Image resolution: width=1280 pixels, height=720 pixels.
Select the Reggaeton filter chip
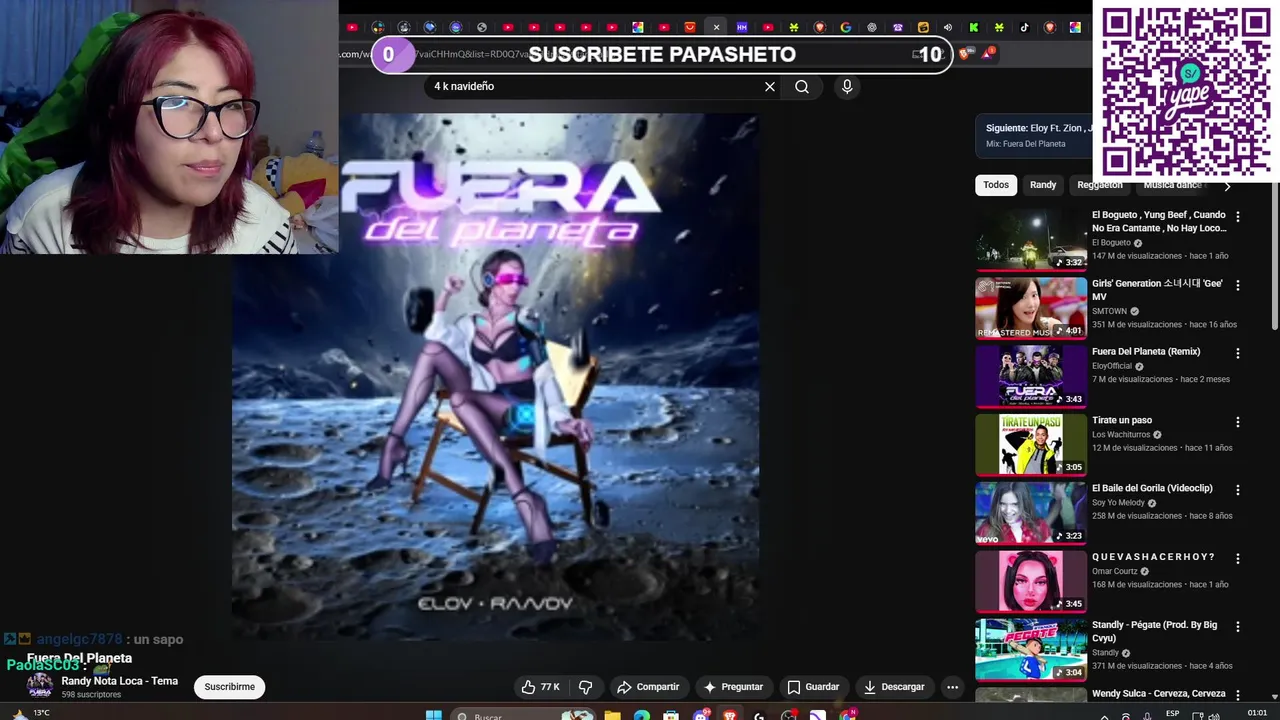click(x=1100, y=185)
